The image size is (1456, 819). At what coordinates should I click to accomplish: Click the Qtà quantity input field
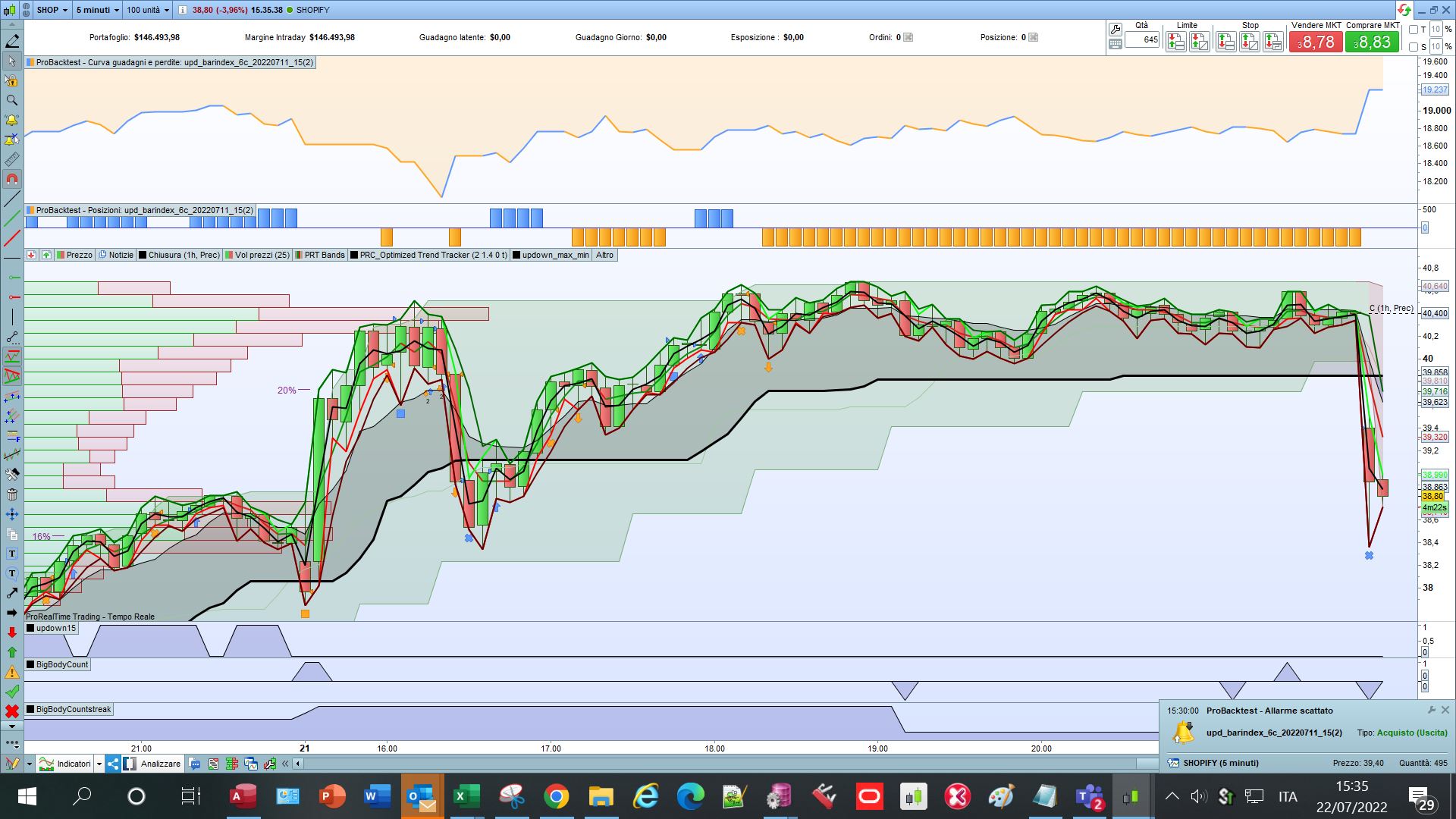[1142, 39]
